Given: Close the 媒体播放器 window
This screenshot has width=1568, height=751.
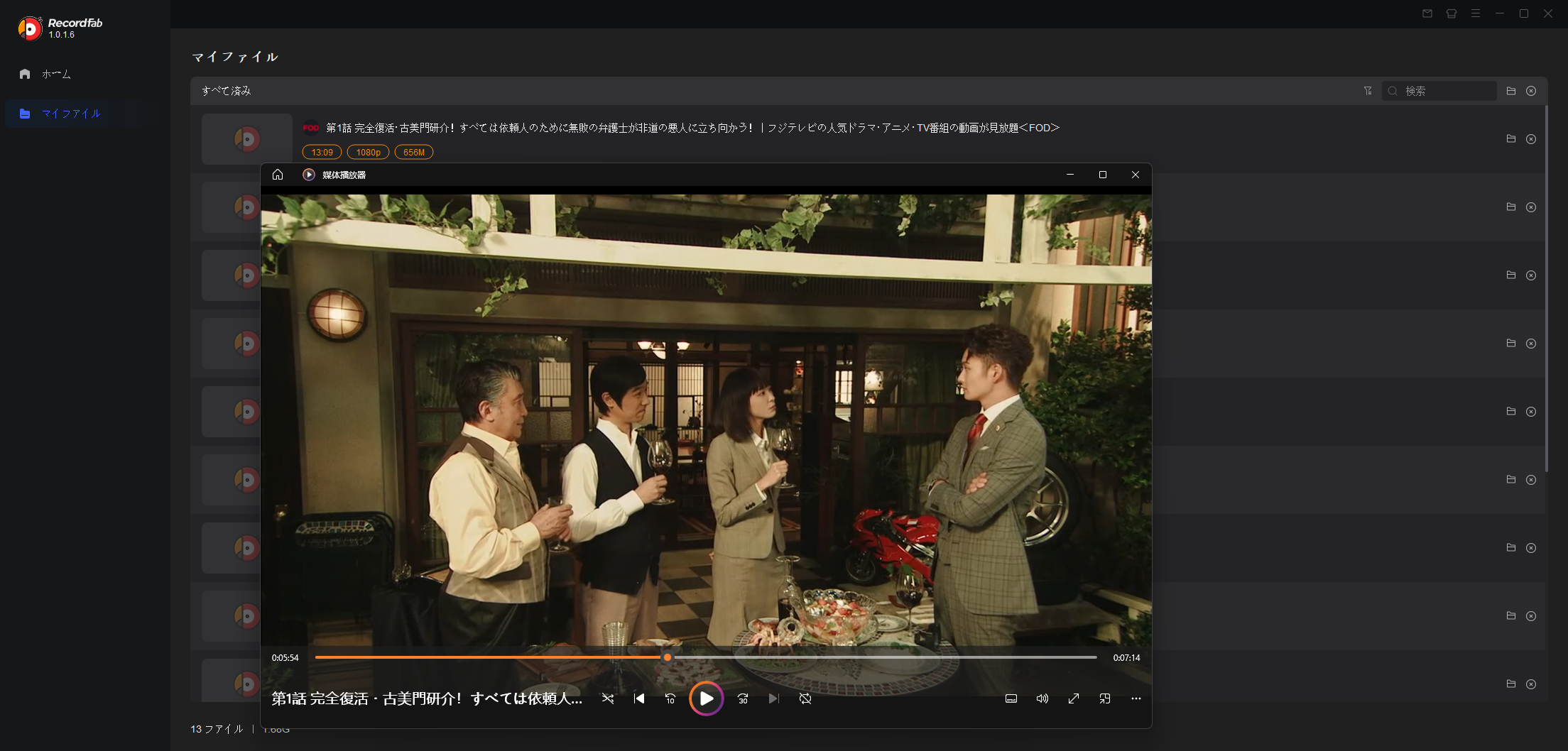Looking at the screenshot, I should [1136, 175].
